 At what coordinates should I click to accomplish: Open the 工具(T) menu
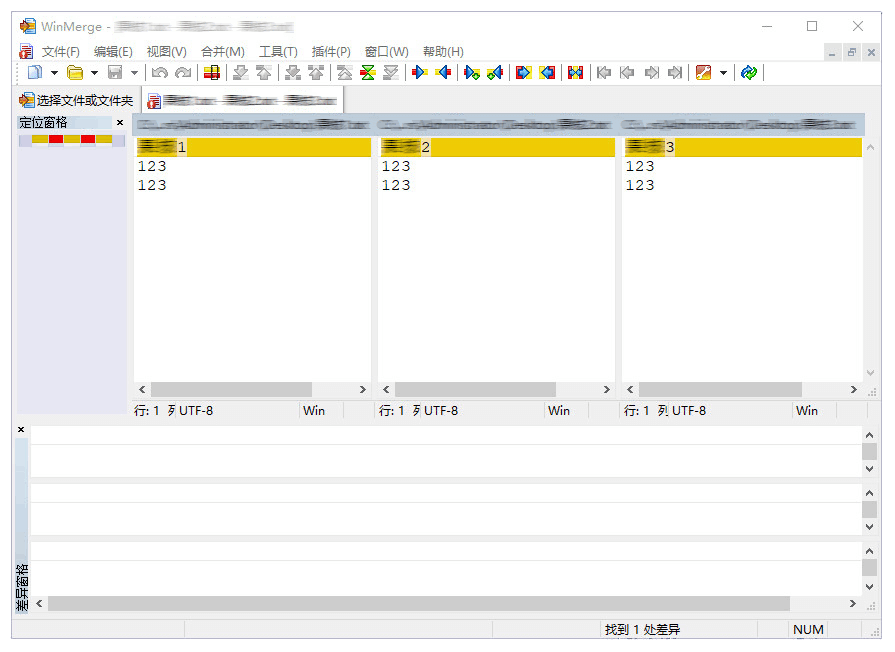point(278,51)
